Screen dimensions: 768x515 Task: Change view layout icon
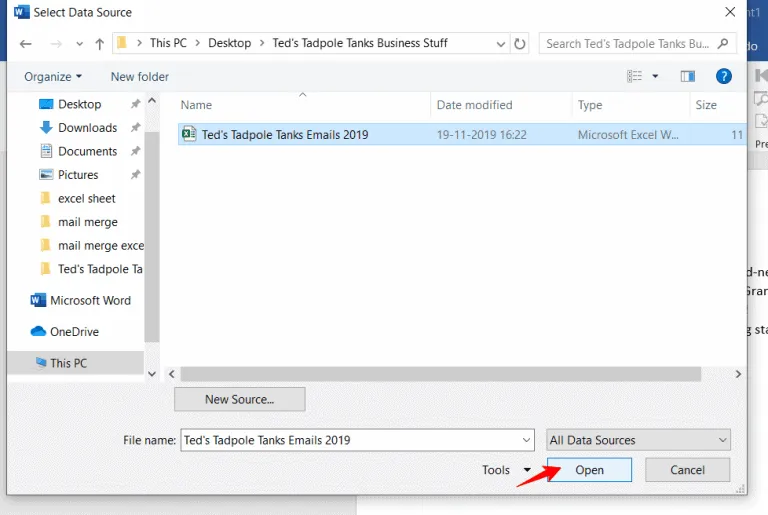coord(634,76)
